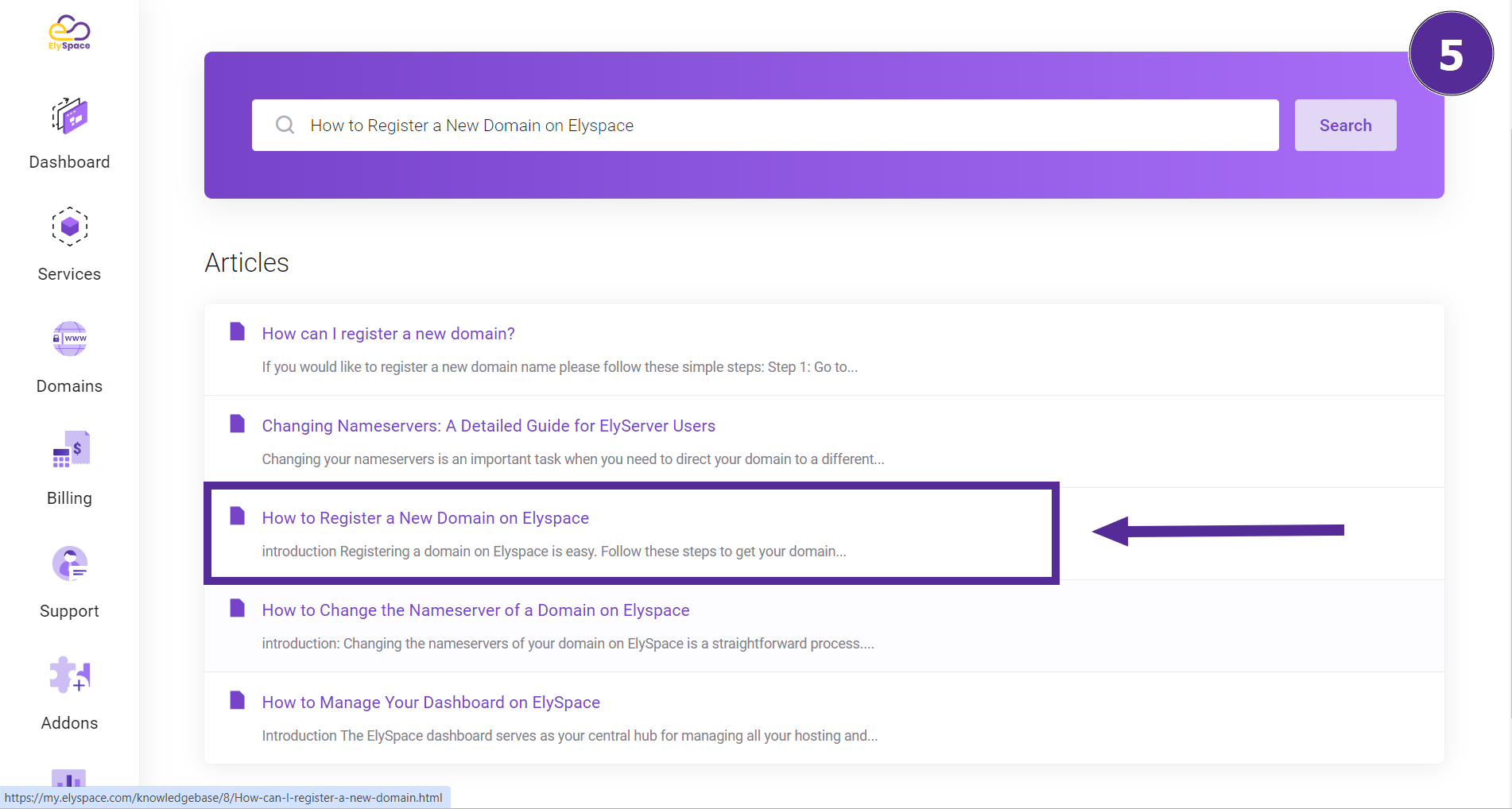The image size is (1512, 809).
Task: Click document icon beside 'Changing Nameservers' article
Action: (237, 424)
